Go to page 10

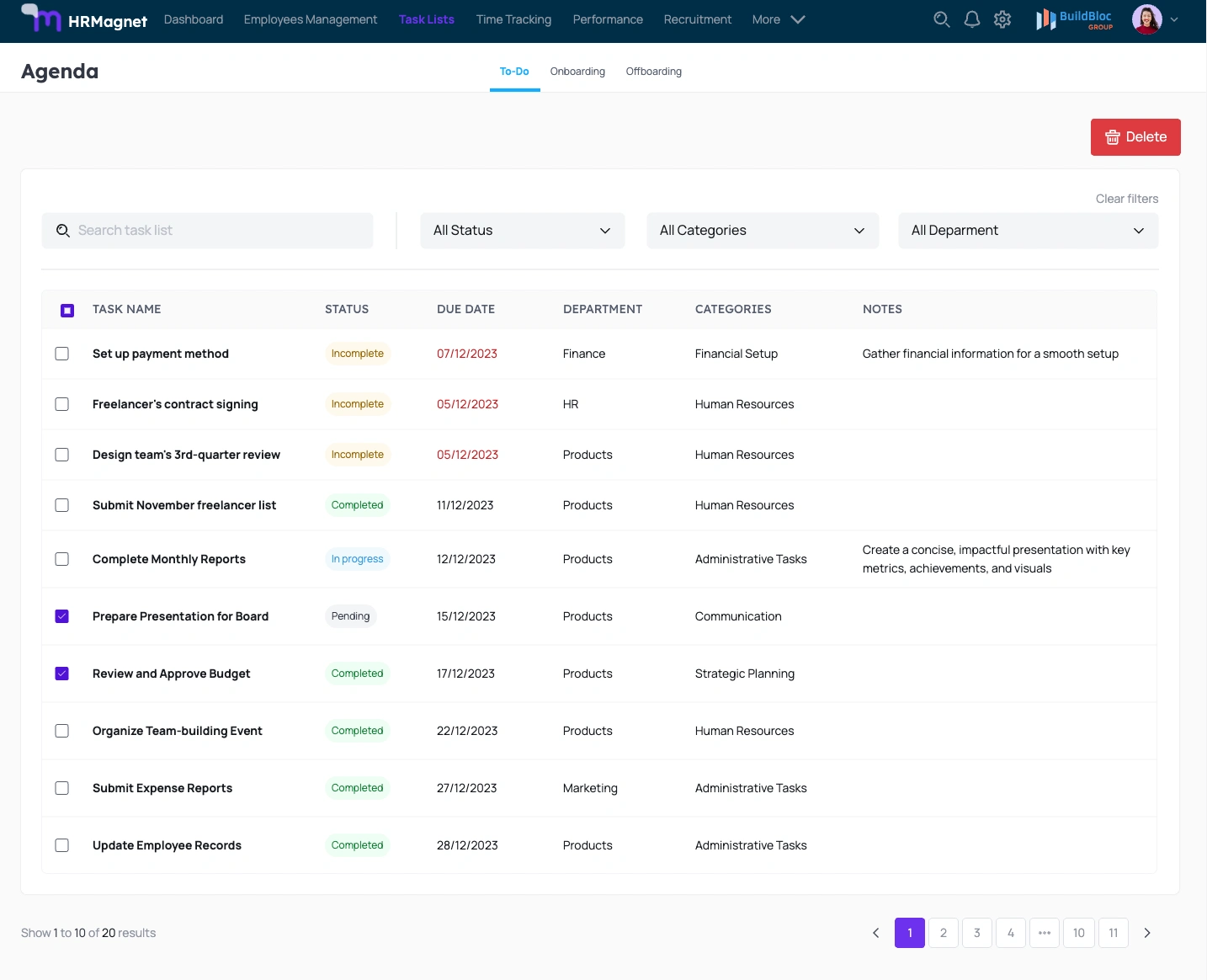pyautogui.click(x=1079, y=933)
